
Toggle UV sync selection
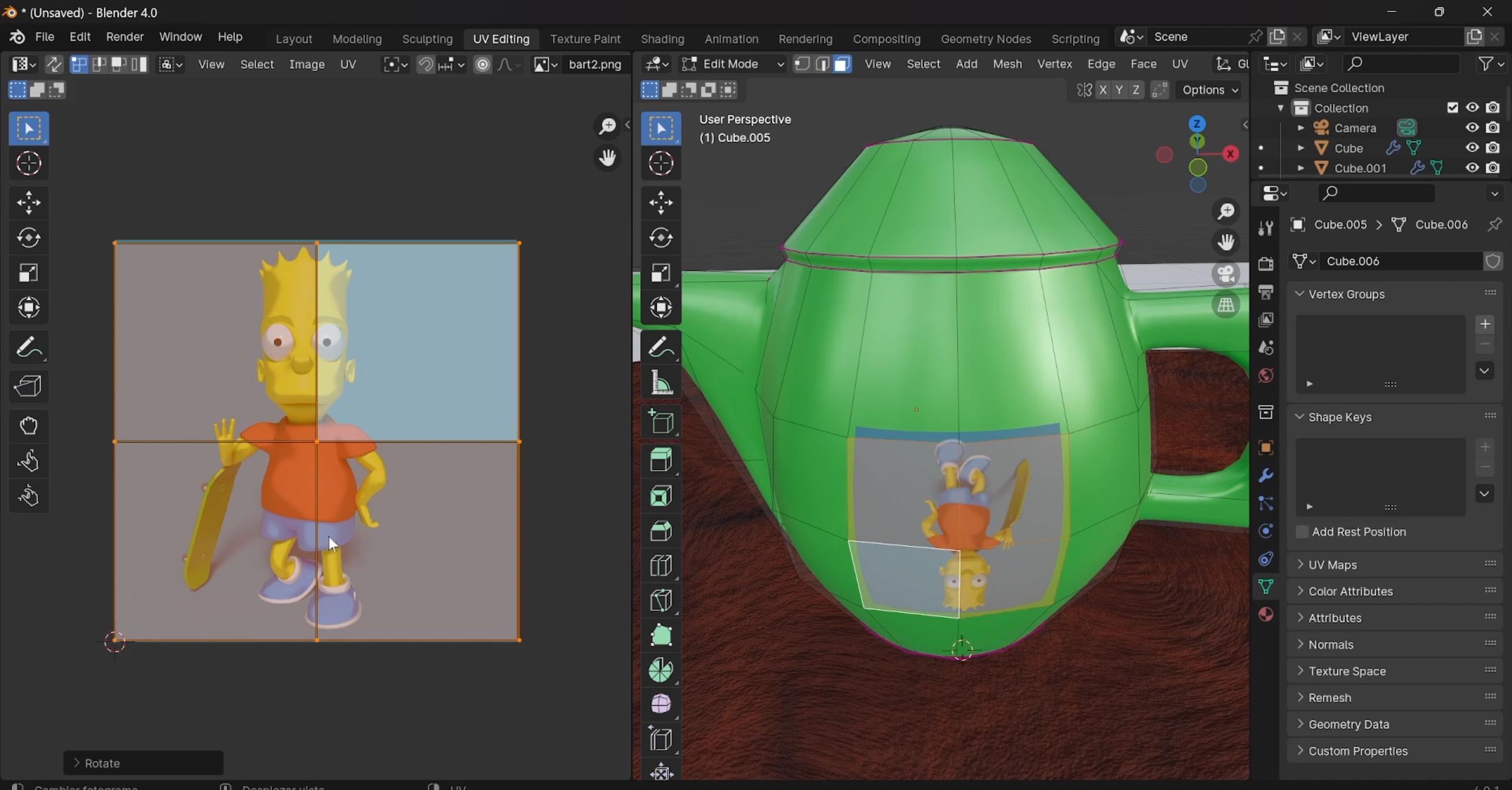[54, 64]
